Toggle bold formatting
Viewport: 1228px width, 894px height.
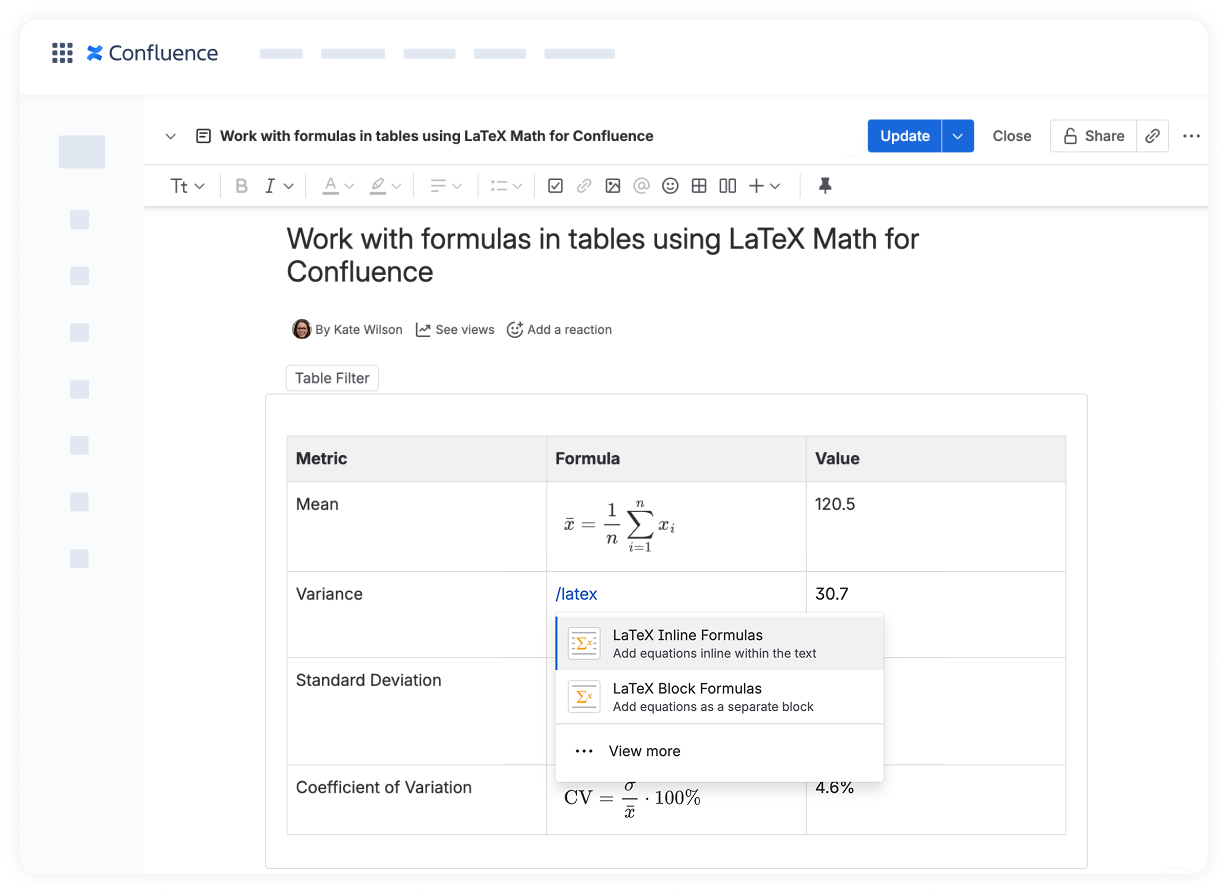click(x=241, y=186)
